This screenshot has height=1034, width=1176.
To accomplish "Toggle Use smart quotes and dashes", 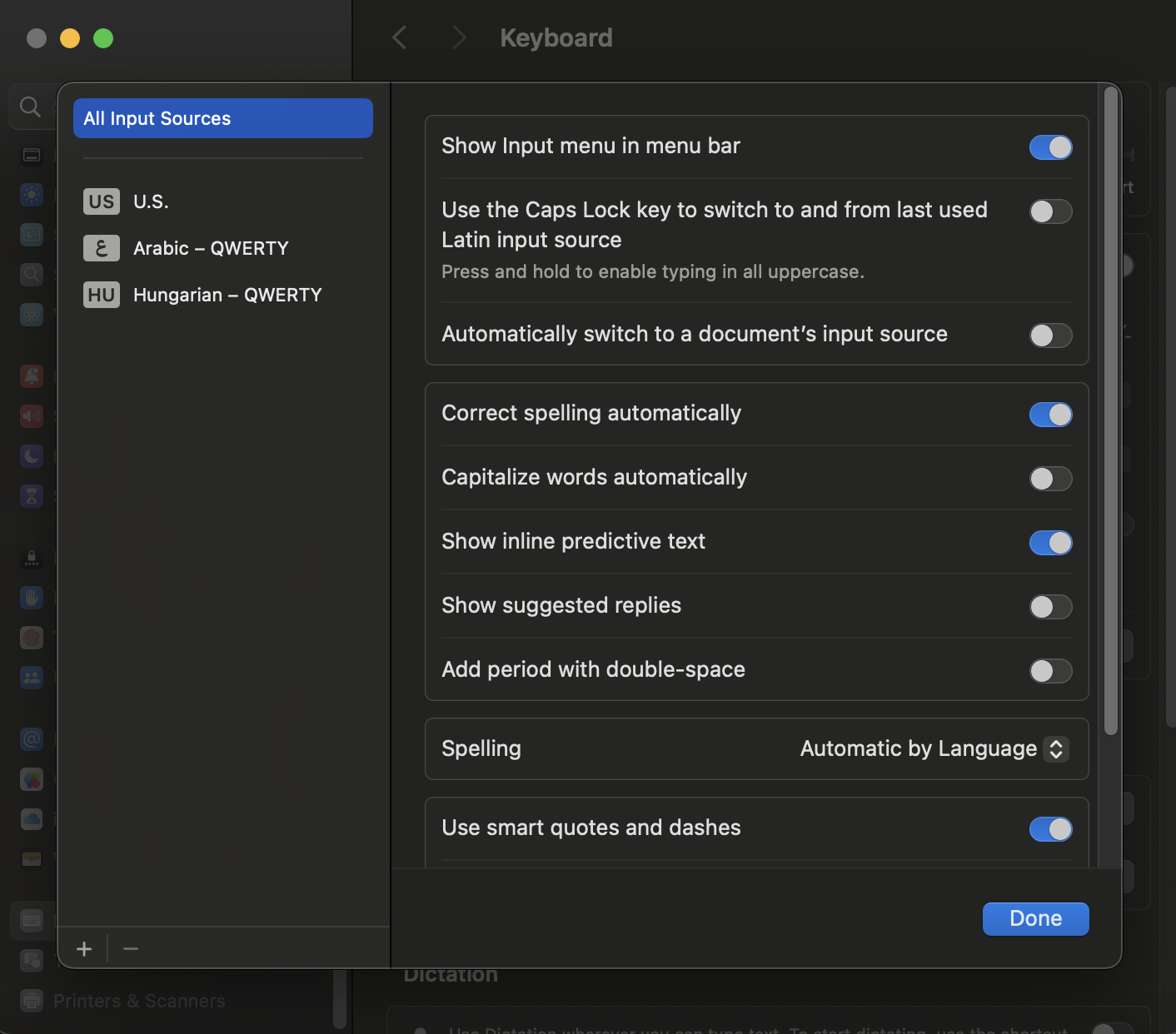I will coord(1050,829).
